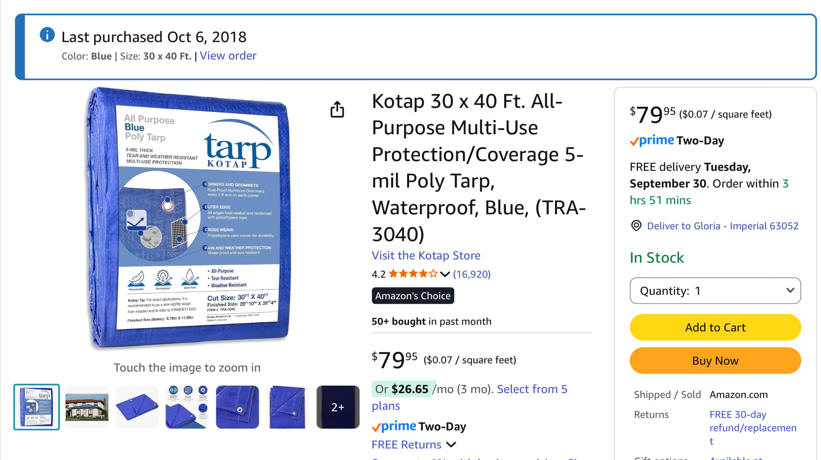Image resolution: width=821 pixels, height=460 pixels.
Task: Select the tarp grommet close-up thumbnail
Action: coord(237,407)
